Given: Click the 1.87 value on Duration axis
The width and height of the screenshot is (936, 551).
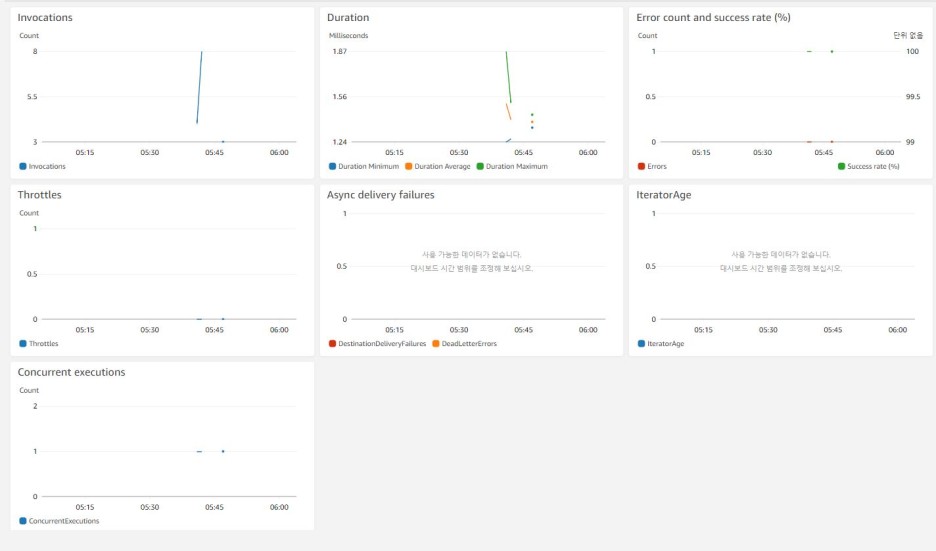Looking at the screenshot, I should click(340, 51).
